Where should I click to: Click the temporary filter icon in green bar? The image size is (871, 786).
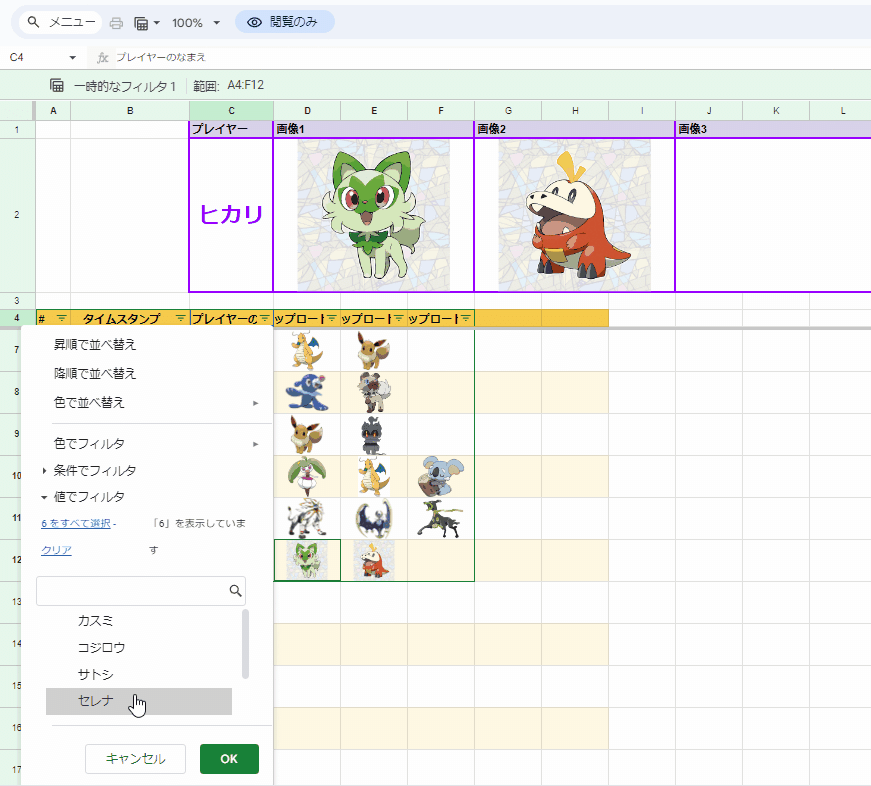[x=57, y=86]
